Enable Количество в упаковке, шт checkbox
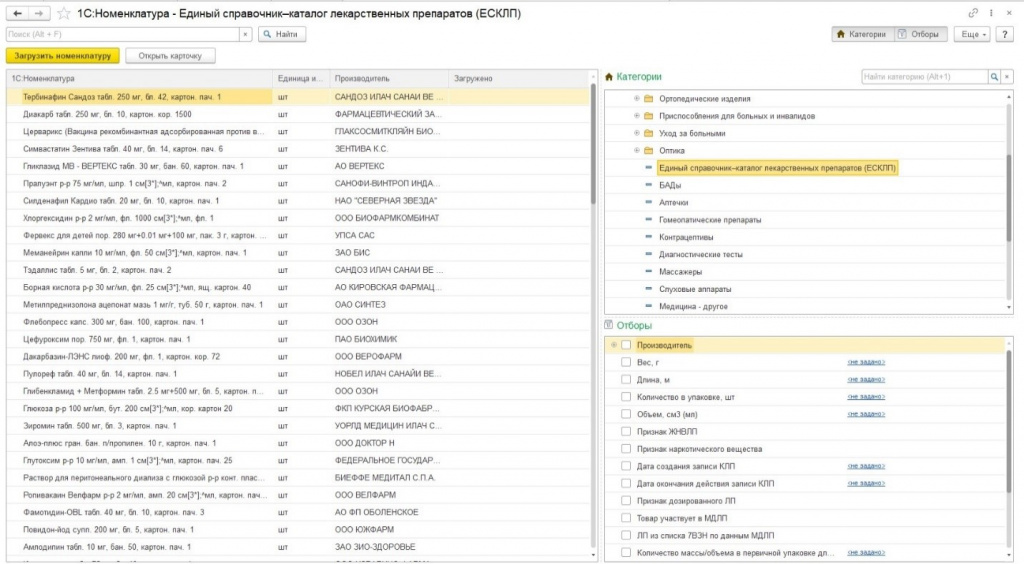This screenshot has height=564, width=1024. tap(626, 397)
